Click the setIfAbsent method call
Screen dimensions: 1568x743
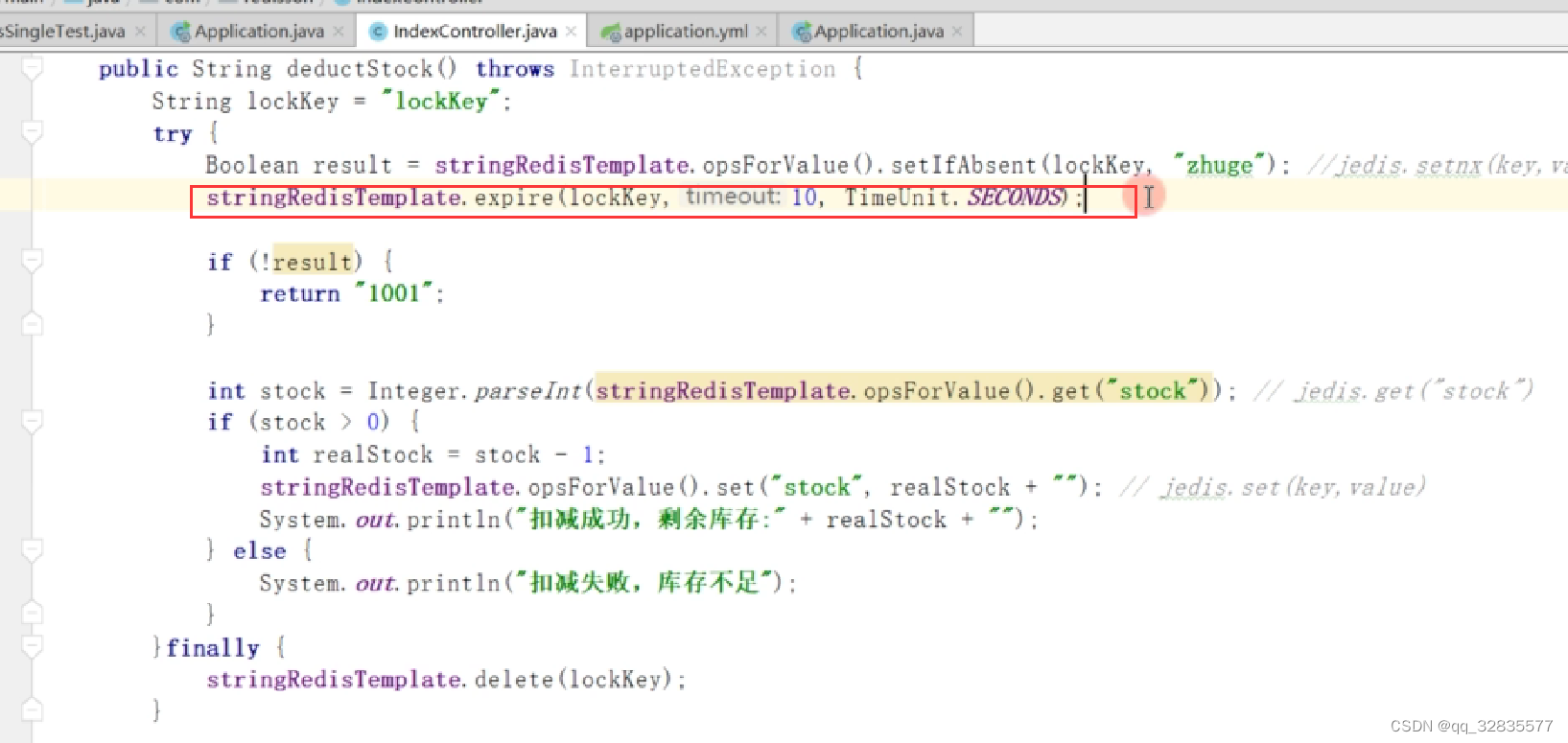pyautogui.click(x=964, y=165)
